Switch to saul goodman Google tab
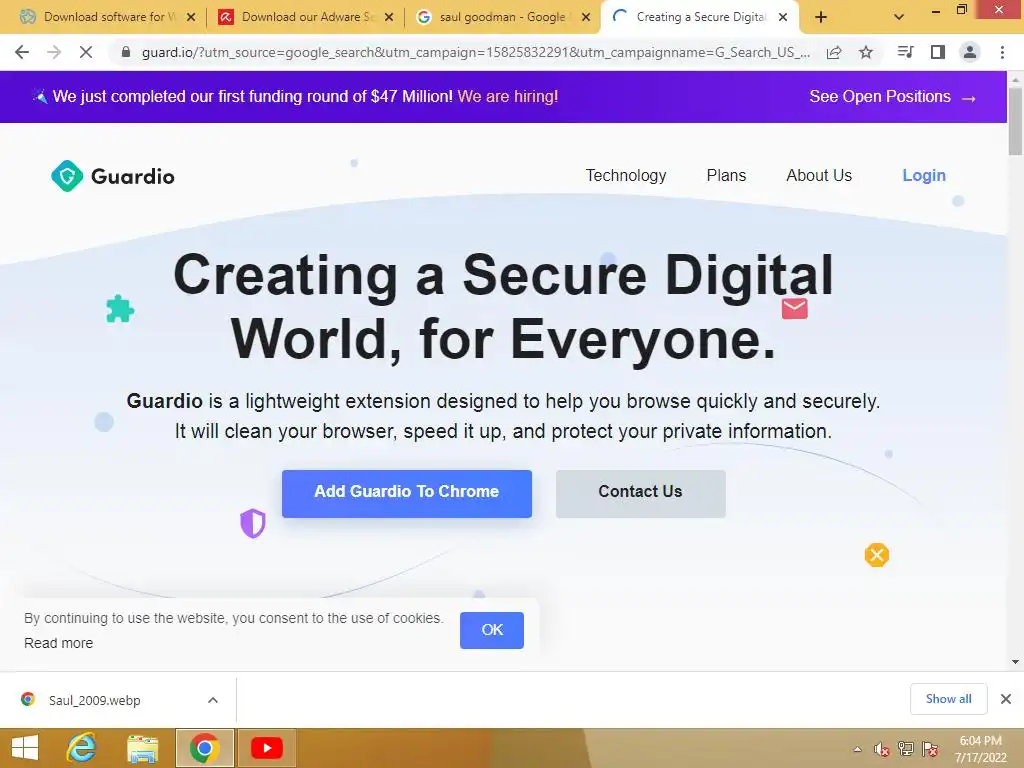Image resolution: width=1024 pixels, height=768 pixels. pyautogui.click(x=501, y=17)
